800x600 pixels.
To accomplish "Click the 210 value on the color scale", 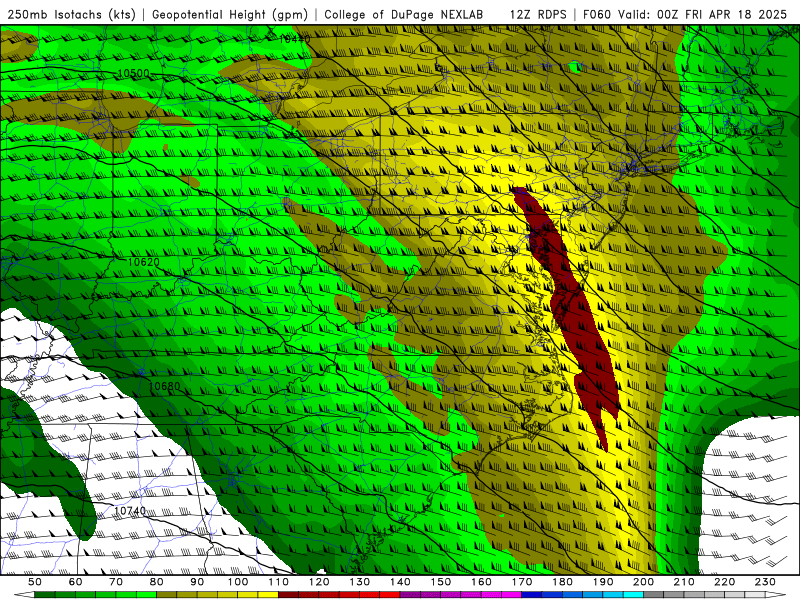I will tap(685, 582).
